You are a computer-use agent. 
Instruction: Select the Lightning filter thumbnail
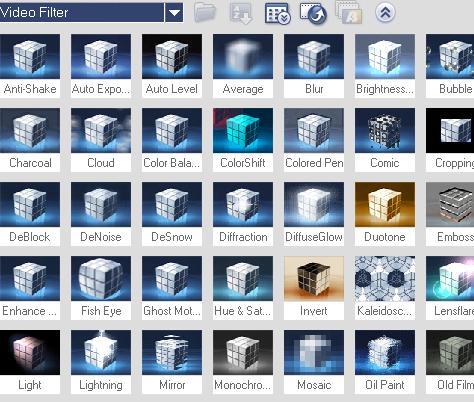tap(101, 352)
